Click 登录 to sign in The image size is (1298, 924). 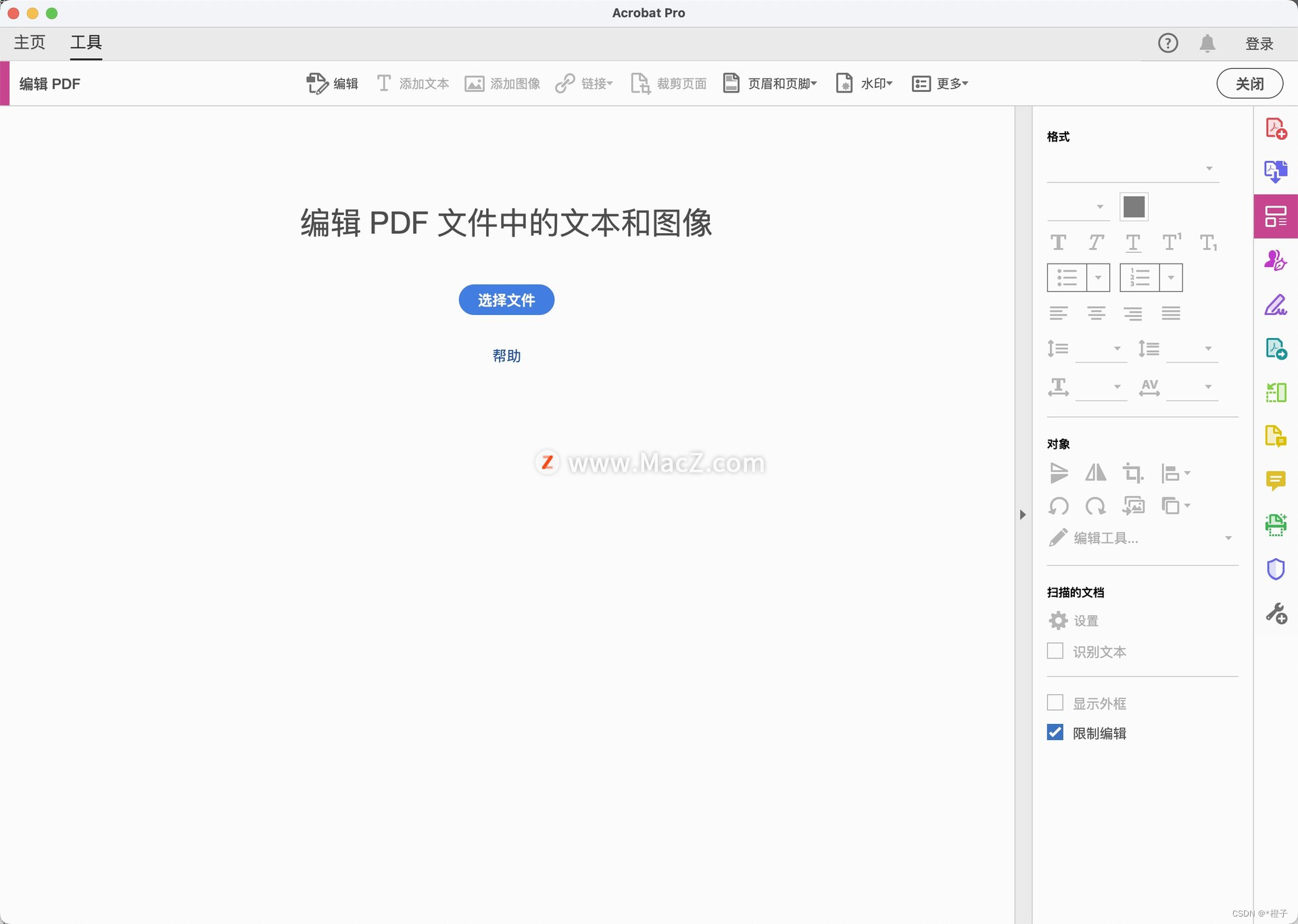tap(1259, 44)
